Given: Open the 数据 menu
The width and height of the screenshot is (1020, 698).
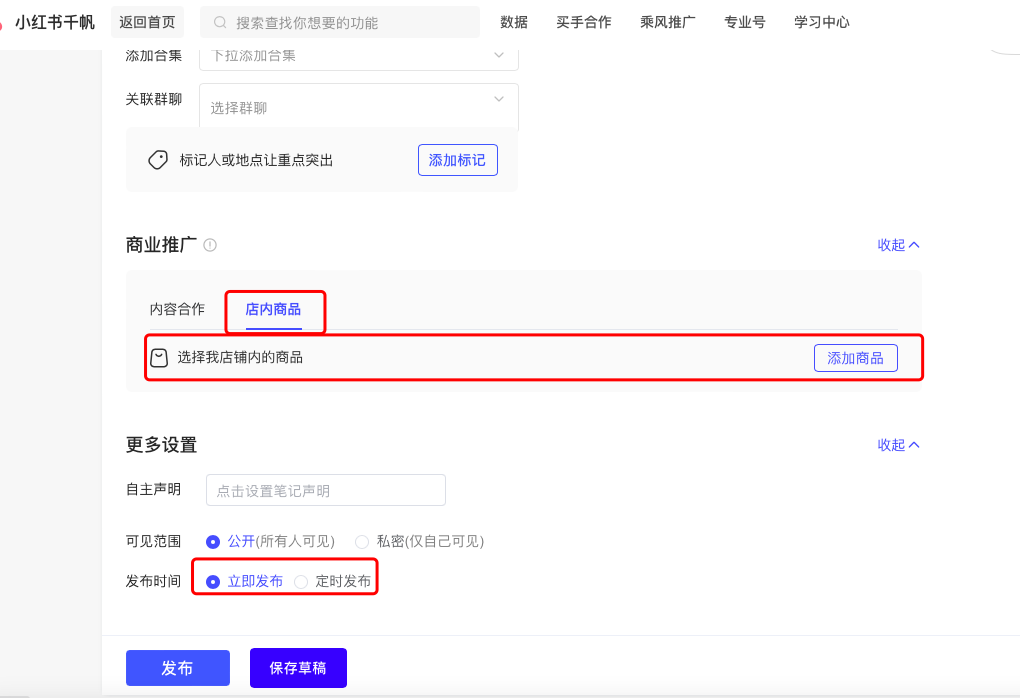Looking at the screenshot, I should (x=514, y=22).
